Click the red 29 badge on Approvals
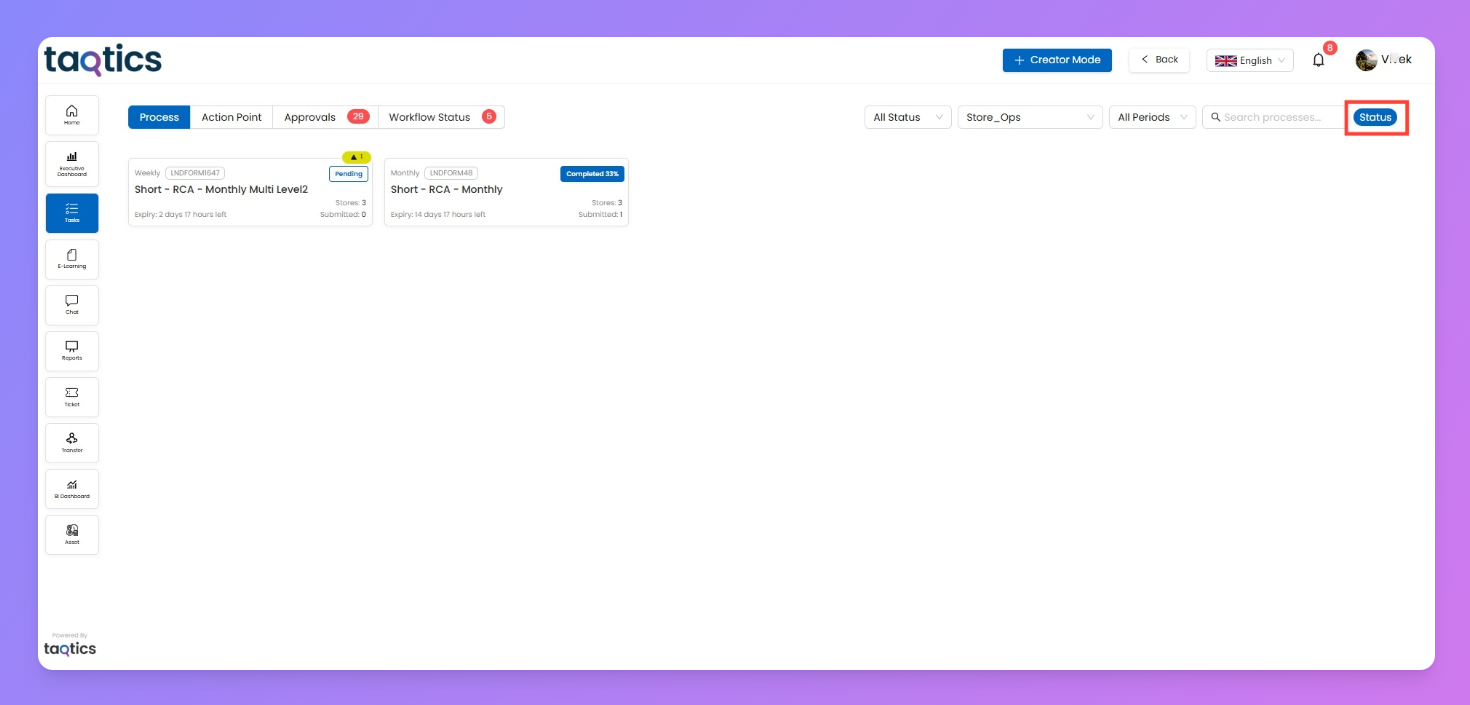Screen dimensions: 1470x705 [x=358, y=117]
